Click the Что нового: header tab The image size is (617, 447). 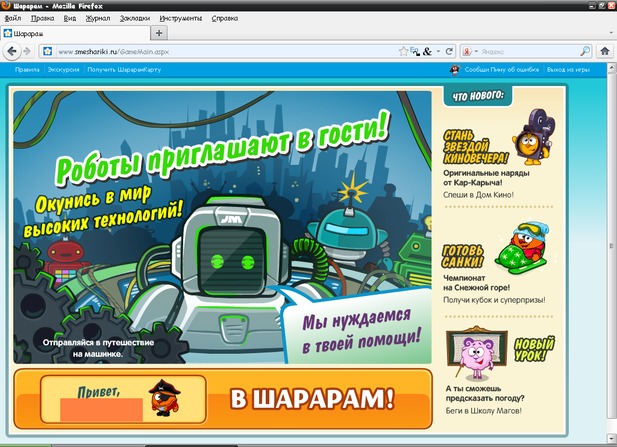tap(478, 96)
